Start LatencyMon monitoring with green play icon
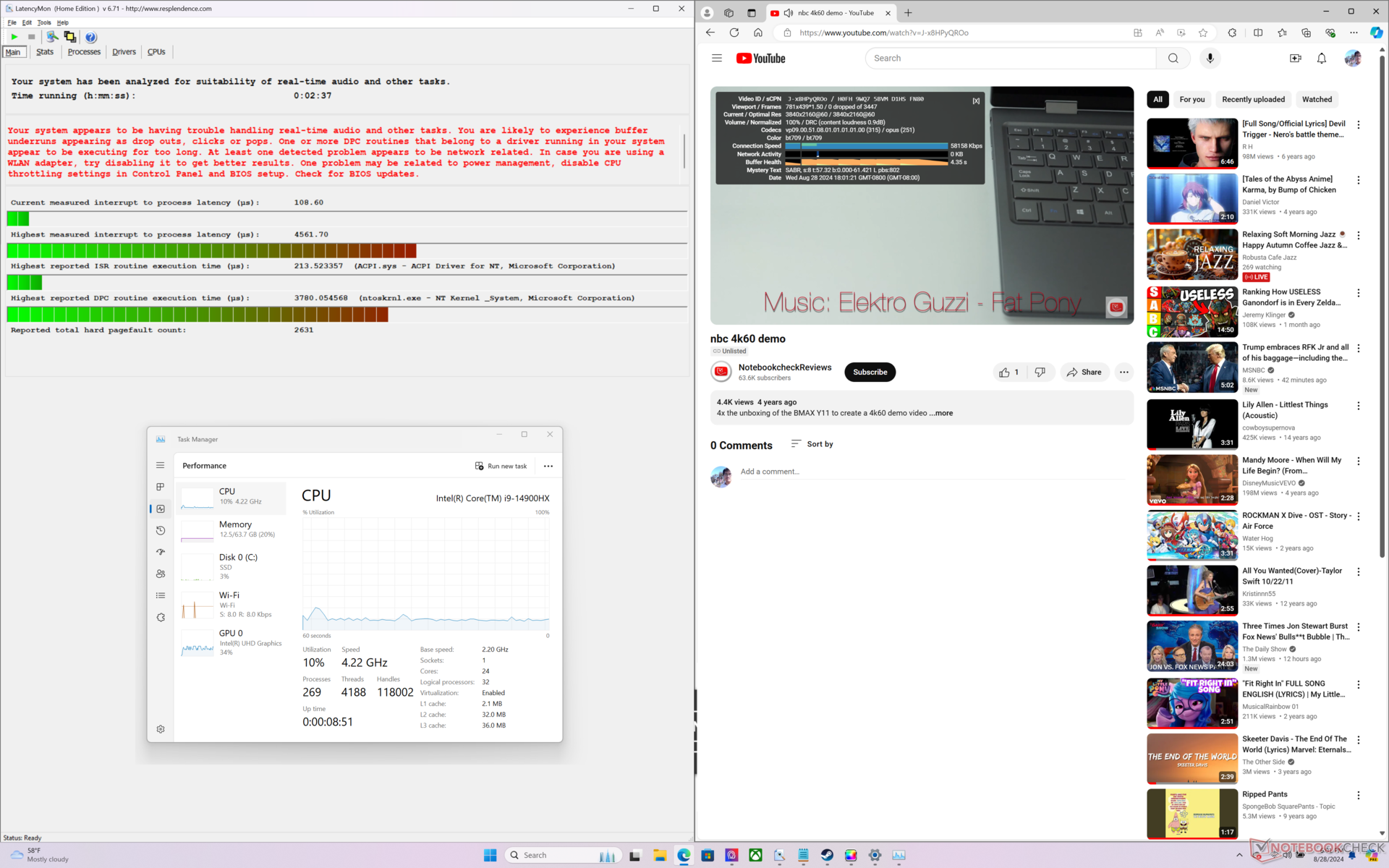This screenshot has width=1389, height=868. point(14,37)
